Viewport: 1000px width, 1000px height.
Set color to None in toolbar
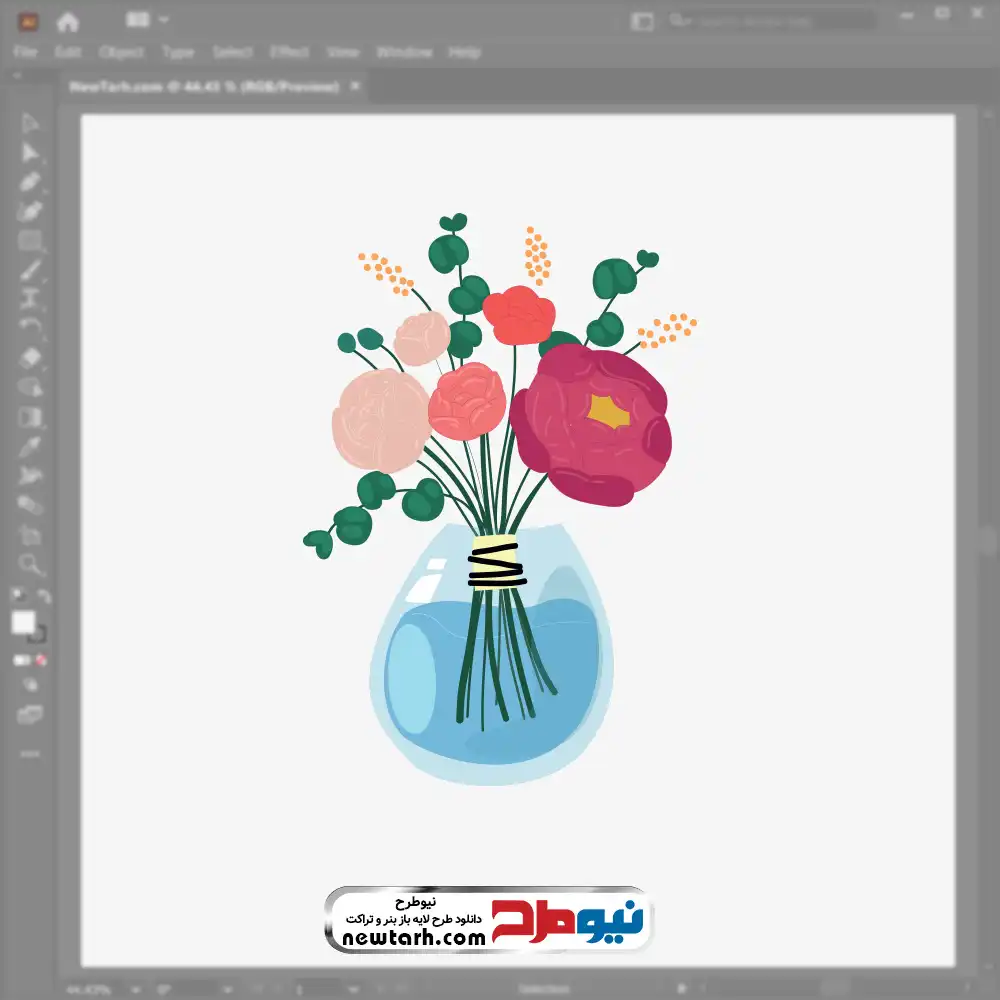pos(42,660)
